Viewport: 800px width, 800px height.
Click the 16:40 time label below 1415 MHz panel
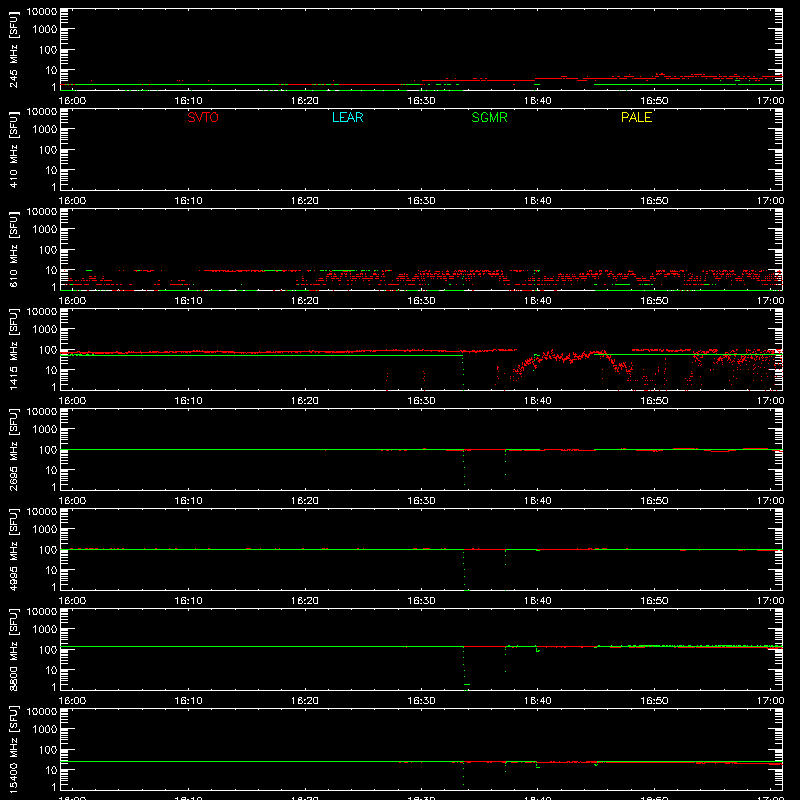click(538, 401)
